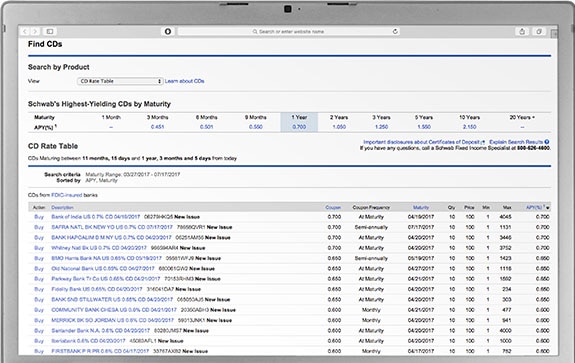Sort the table by Maturity column header
The height and width of the screenshot is (363, 575).
(421, 208)
